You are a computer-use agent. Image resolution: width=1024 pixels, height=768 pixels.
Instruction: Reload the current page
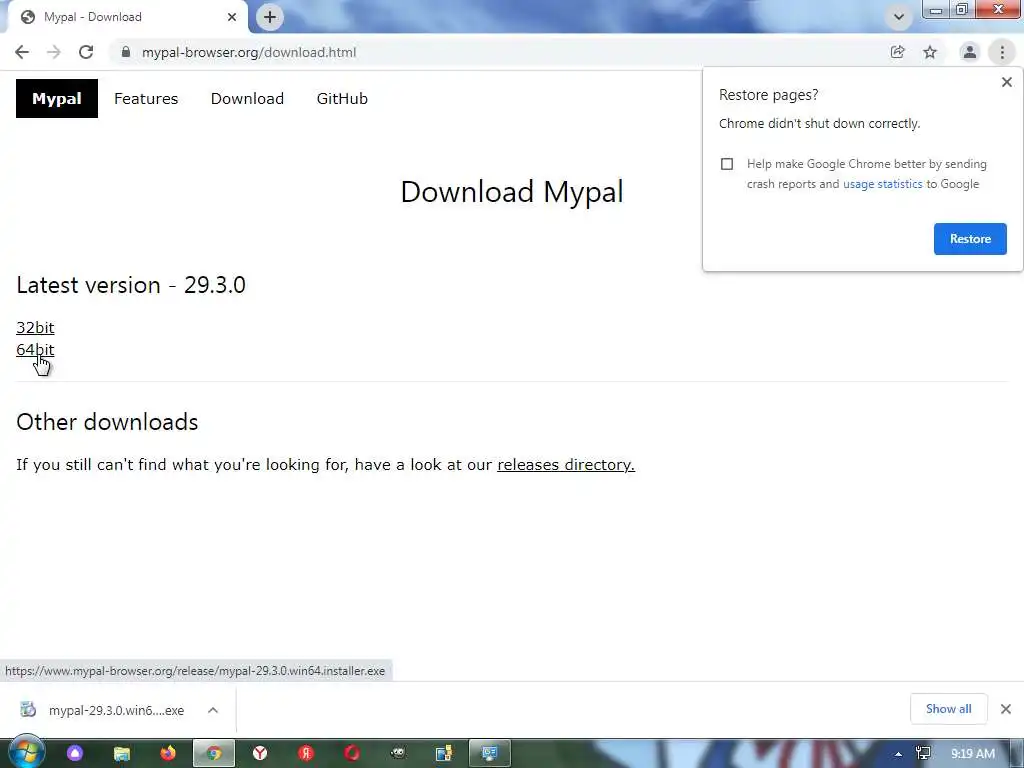point(86,52)
